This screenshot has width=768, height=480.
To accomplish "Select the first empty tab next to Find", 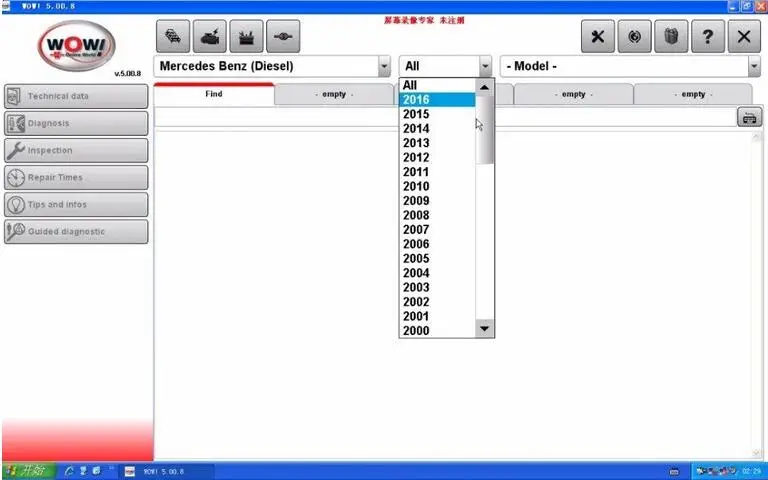I will [x=334, y=94].
